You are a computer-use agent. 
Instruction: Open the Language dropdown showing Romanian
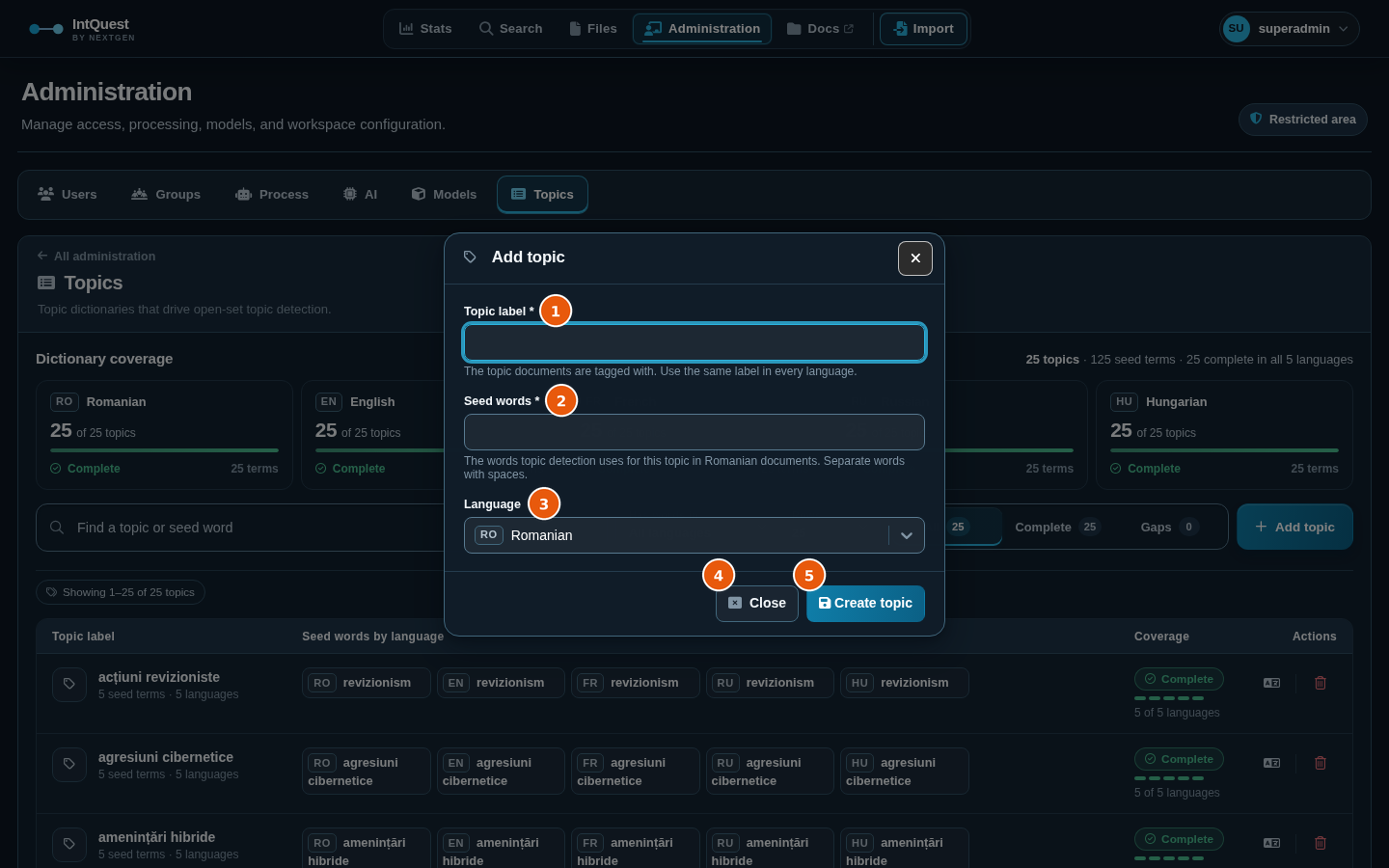(x=694, y=535)
